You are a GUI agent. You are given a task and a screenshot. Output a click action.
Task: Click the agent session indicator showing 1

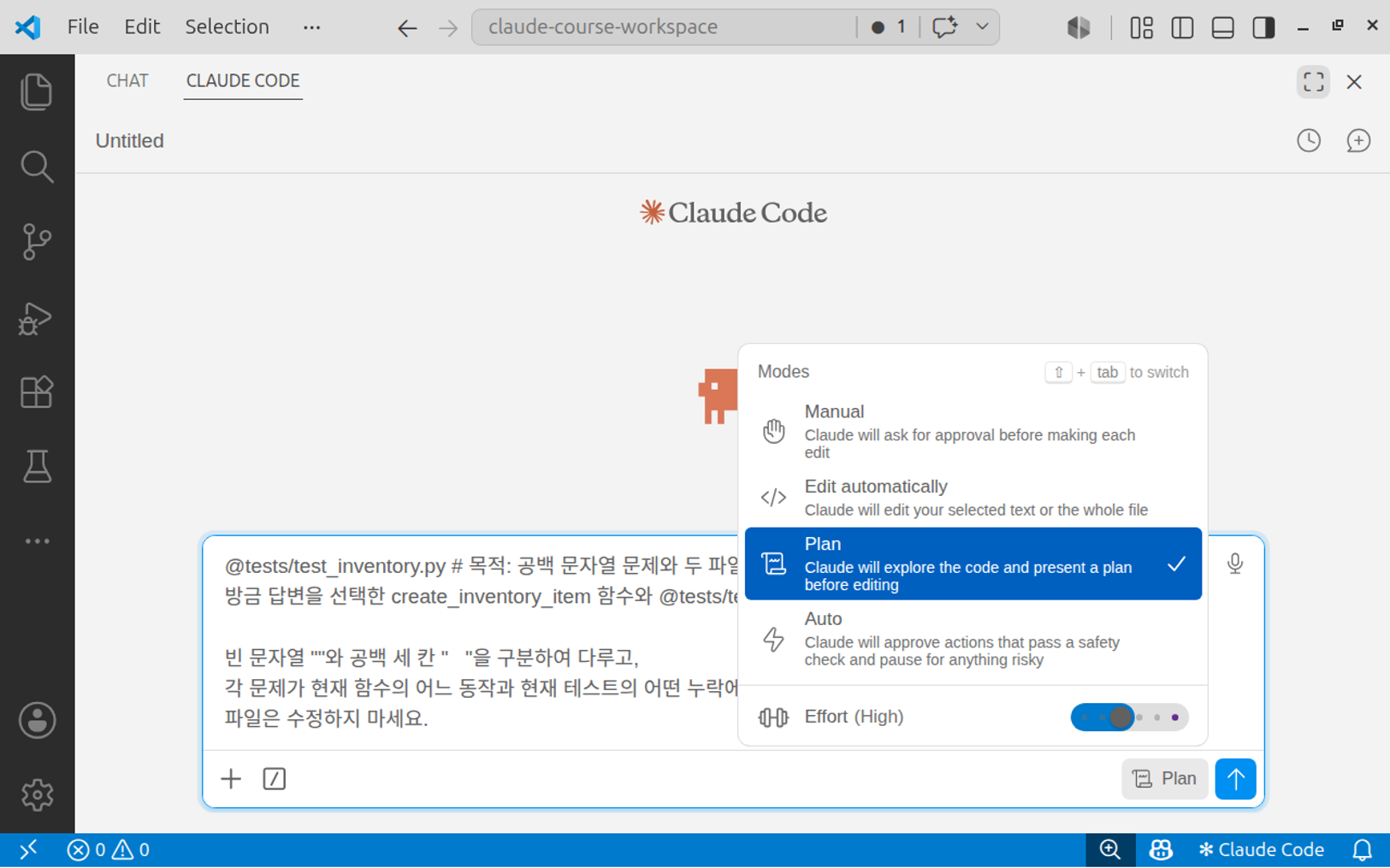pos(888,27)
